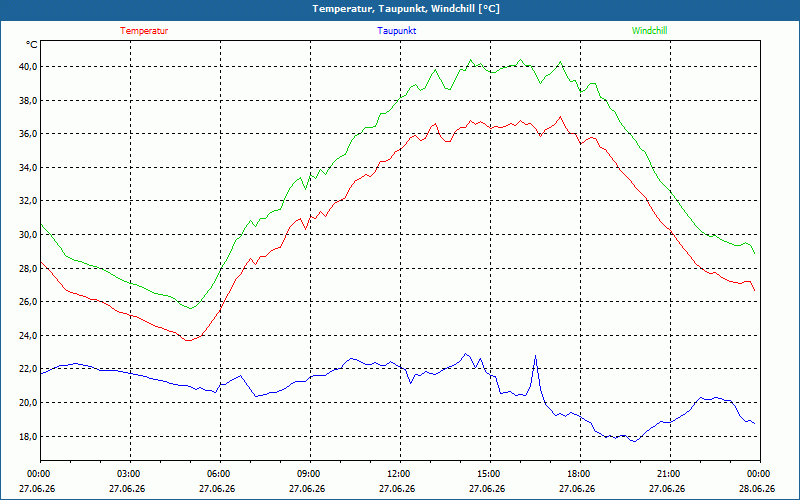Click the green Windchill peak near 16:00
Viewport: 800px width, 500px height.
pyautogui.click(x=520, y=60)
